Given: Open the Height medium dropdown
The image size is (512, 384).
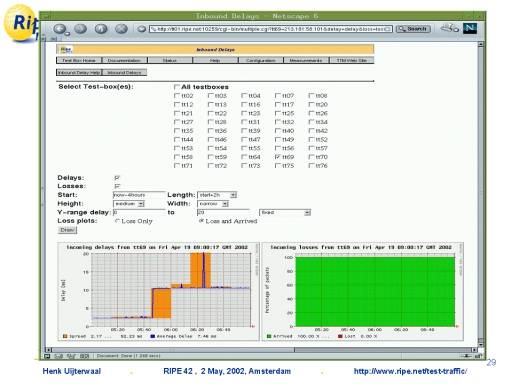Looking at the screenshot, I should click(129, 204).
